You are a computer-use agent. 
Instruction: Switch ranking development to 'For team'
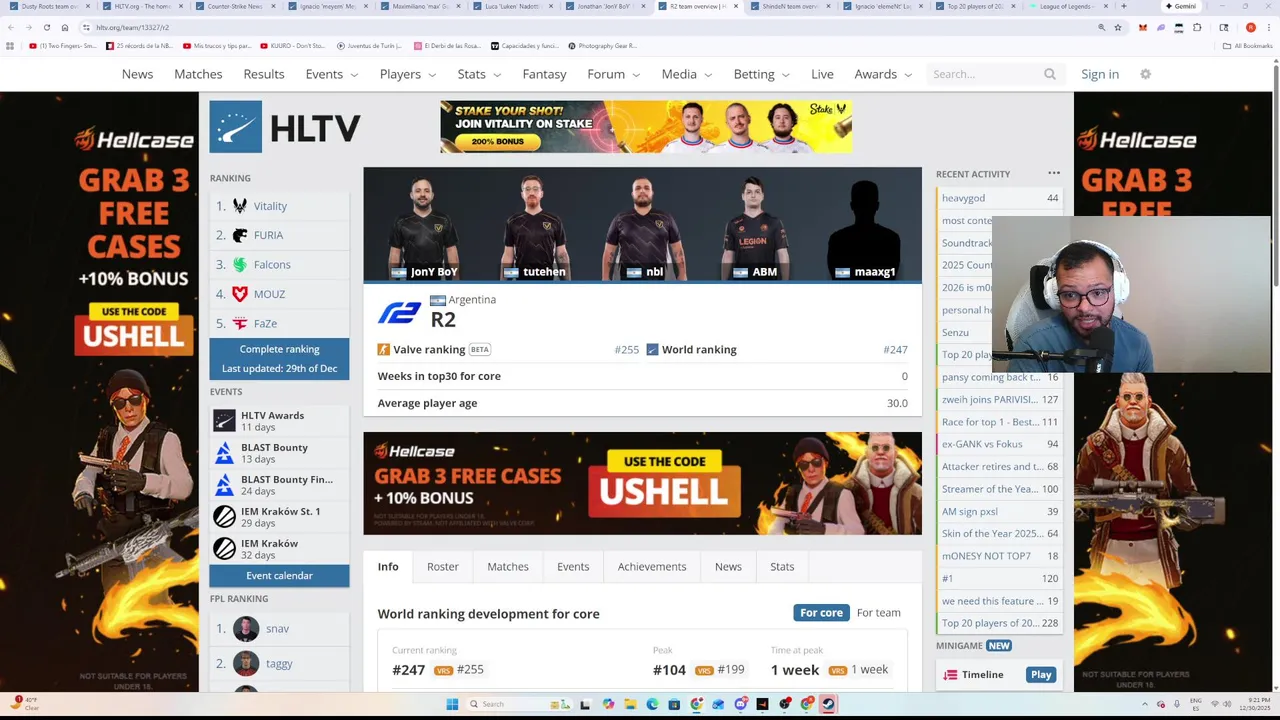[878, 613]
